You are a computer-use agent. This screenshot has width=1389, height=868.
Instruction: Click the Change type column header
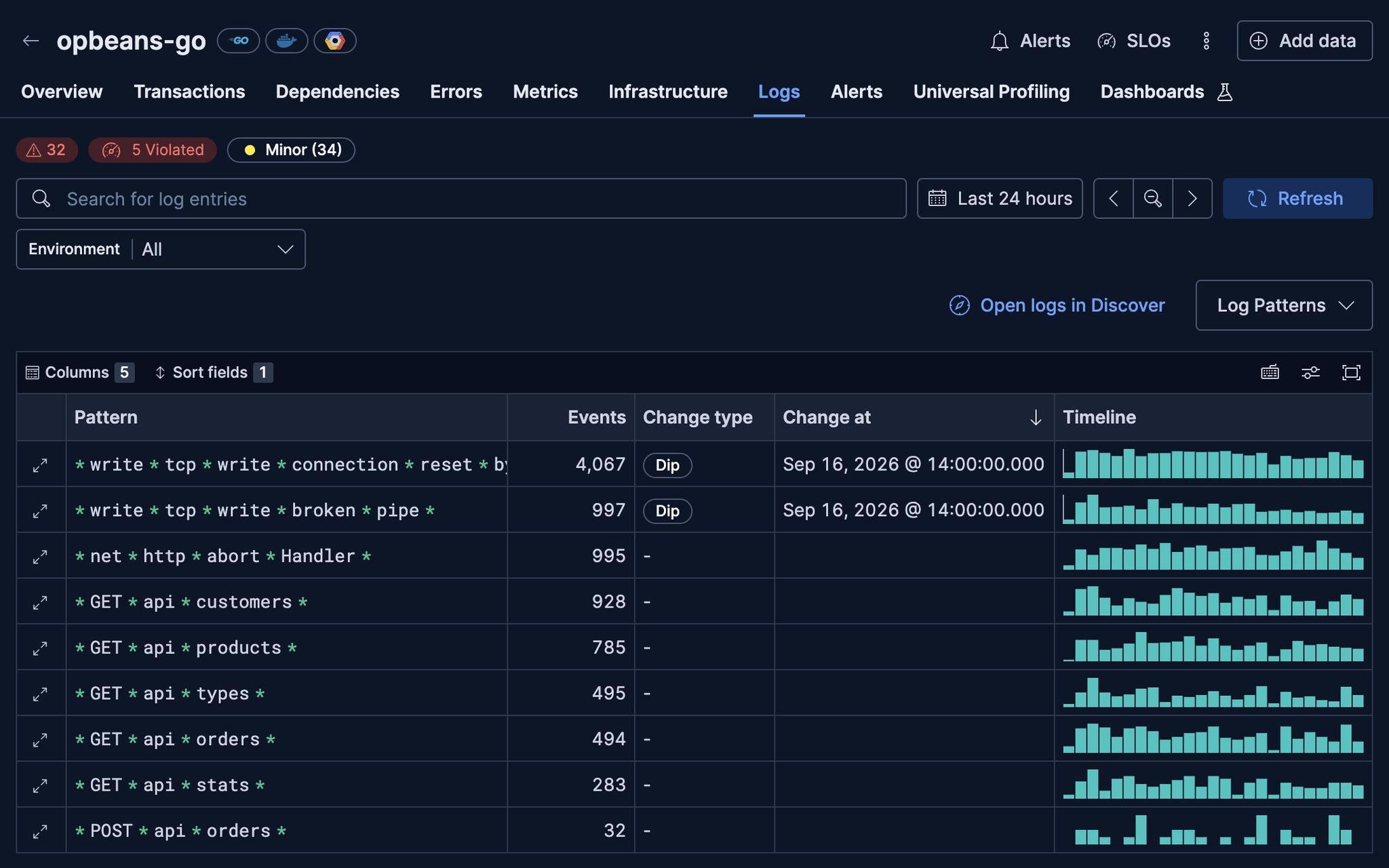tap(705, 417)
